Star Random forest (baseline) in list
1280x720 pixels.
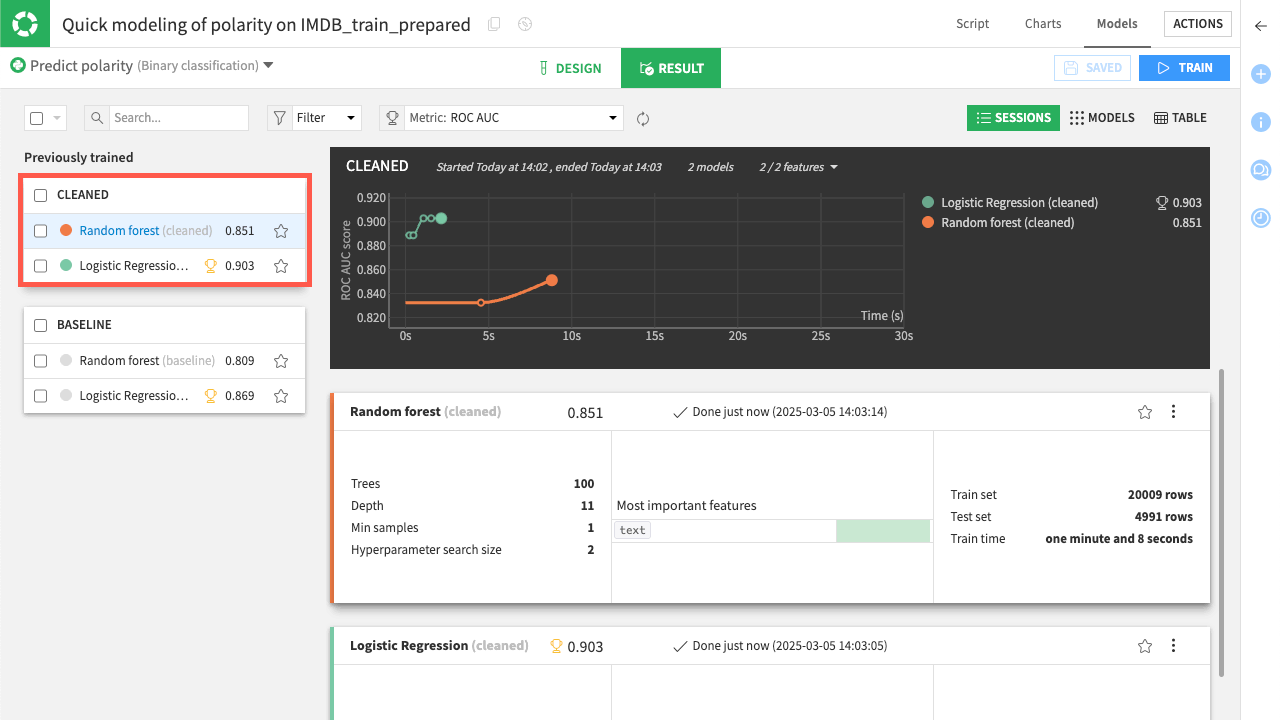[281, 361]
